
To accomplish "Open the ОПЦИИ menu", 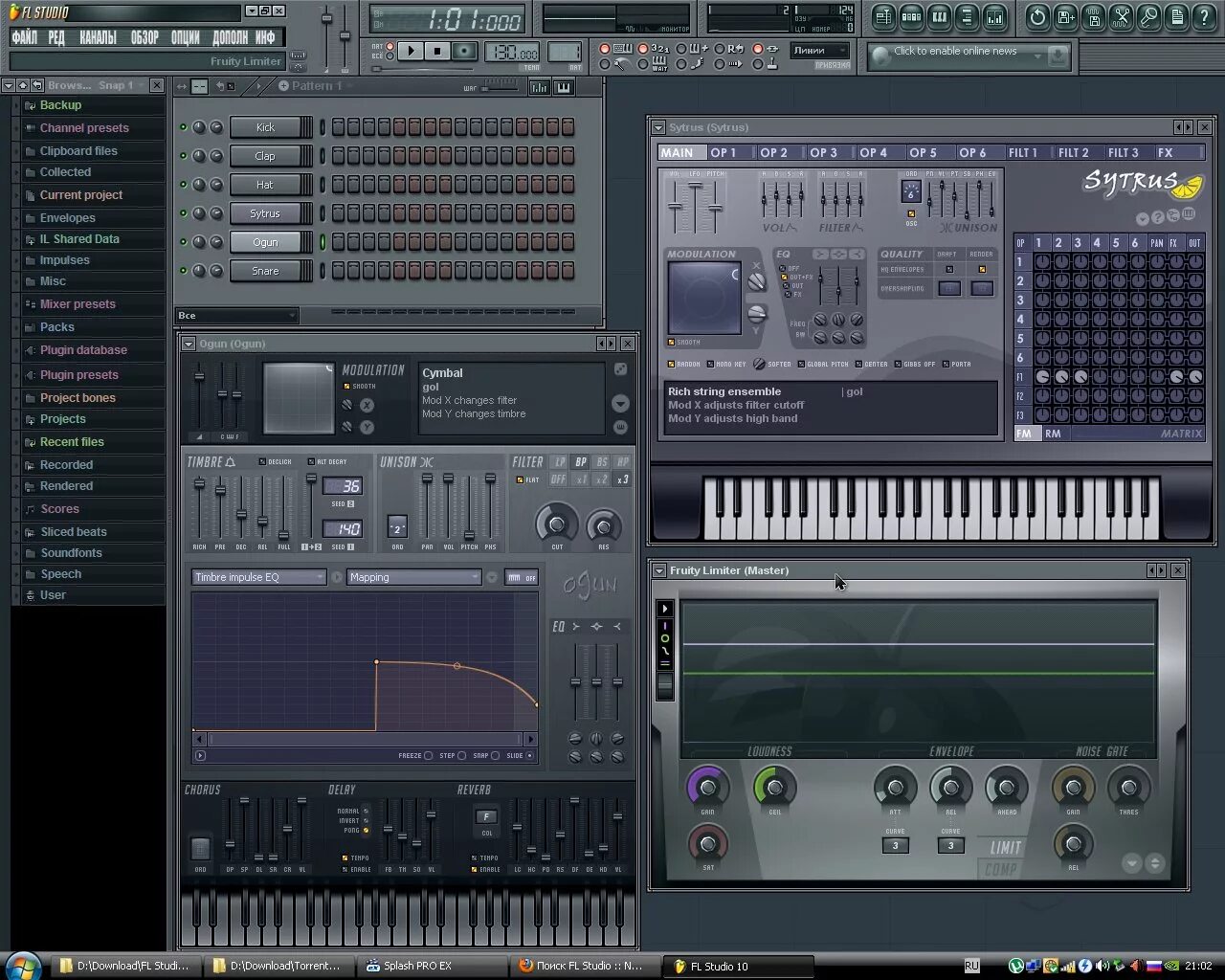I will coord(185,37).
